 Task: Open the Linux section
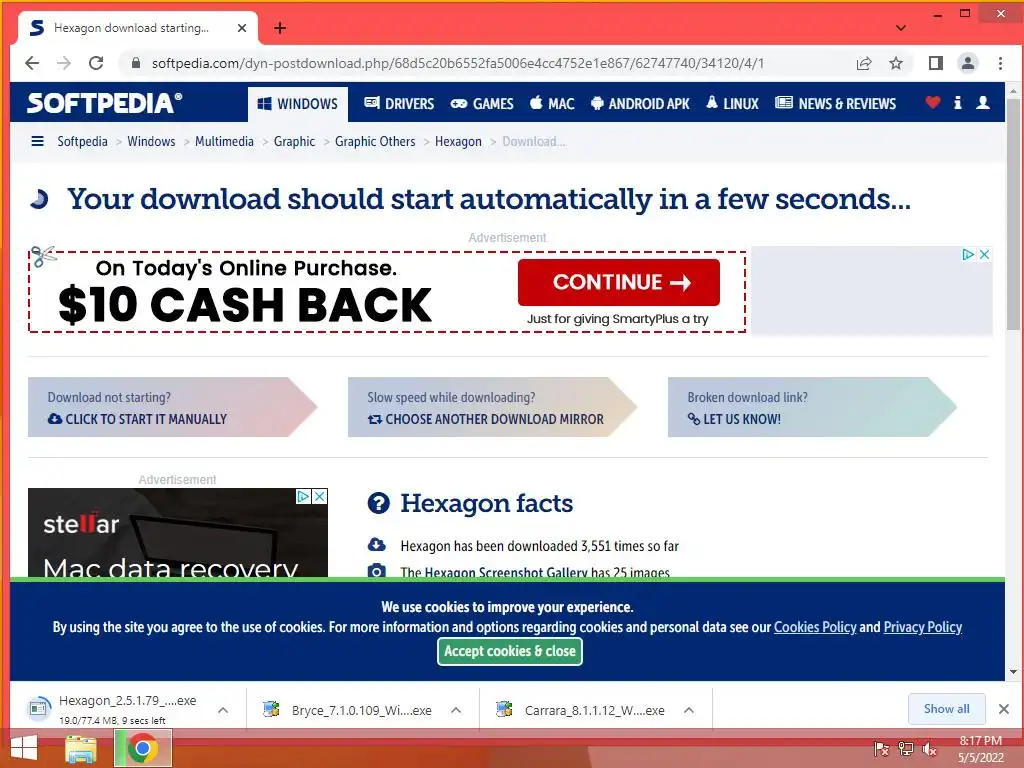(x=732, y=104)
